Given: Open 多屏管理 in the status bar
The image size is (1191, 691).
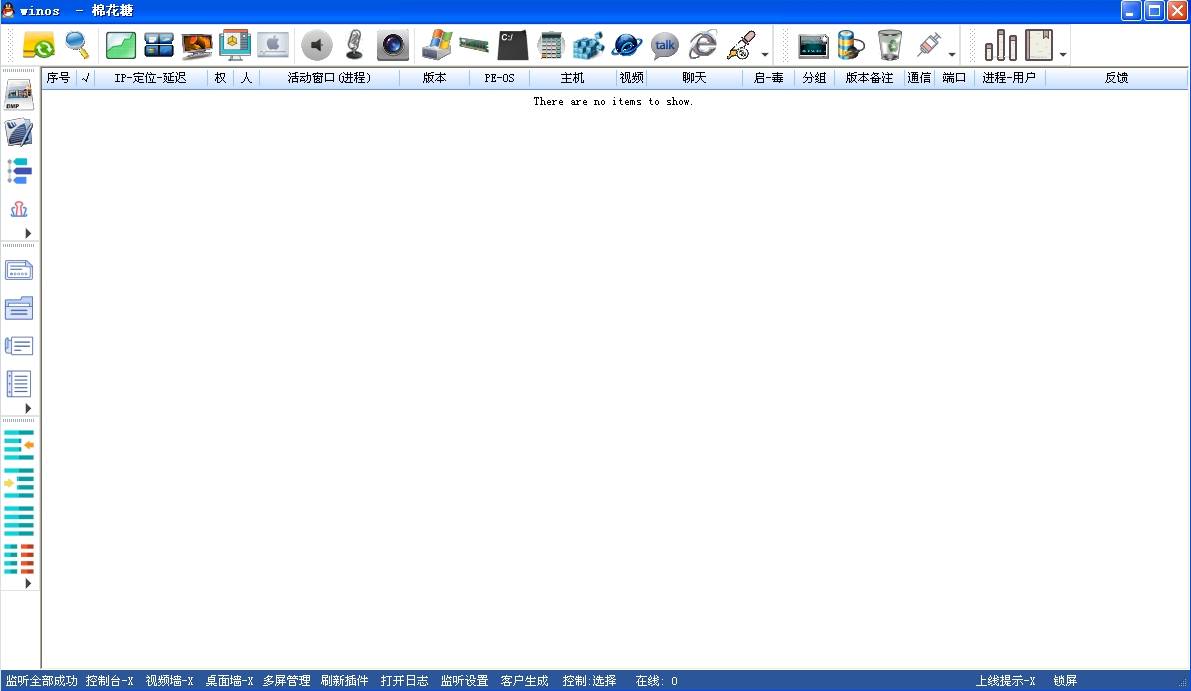Looking at the screenshot, I should coord(286,681).
